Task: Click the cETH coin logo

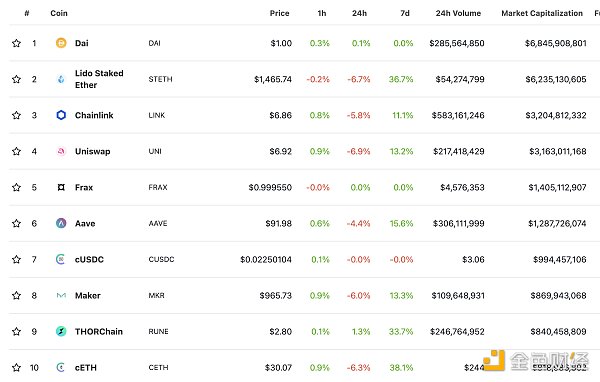Action: pyautogui.click(x=60, y=367)
